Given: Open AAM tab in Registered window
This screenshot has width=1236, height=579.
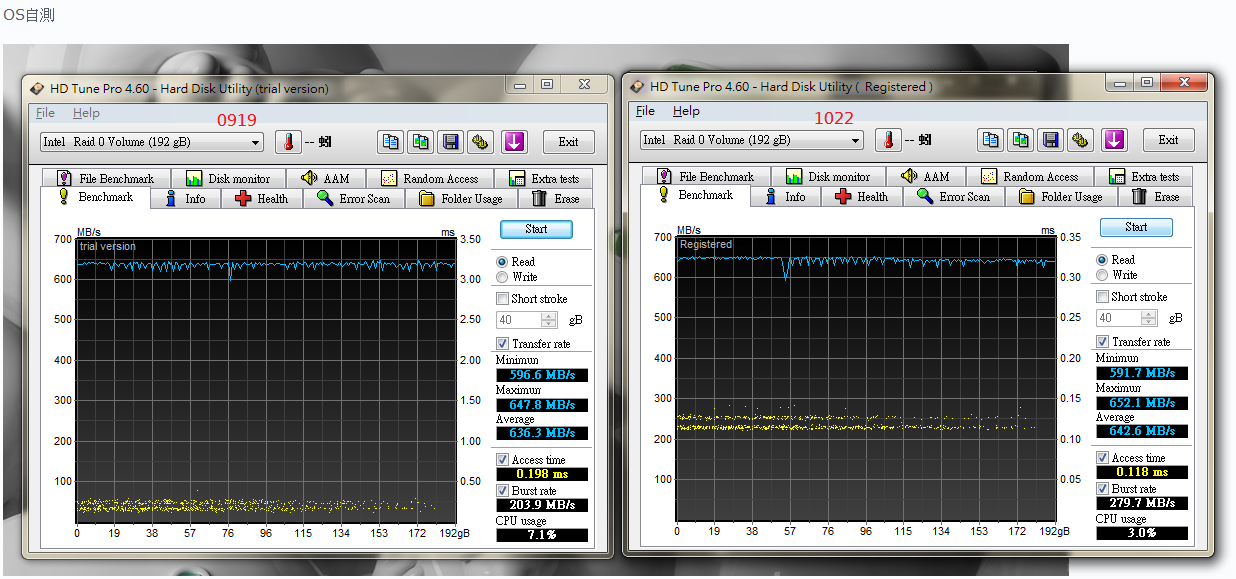Looking at the screenshot, I should click(925, 177).
